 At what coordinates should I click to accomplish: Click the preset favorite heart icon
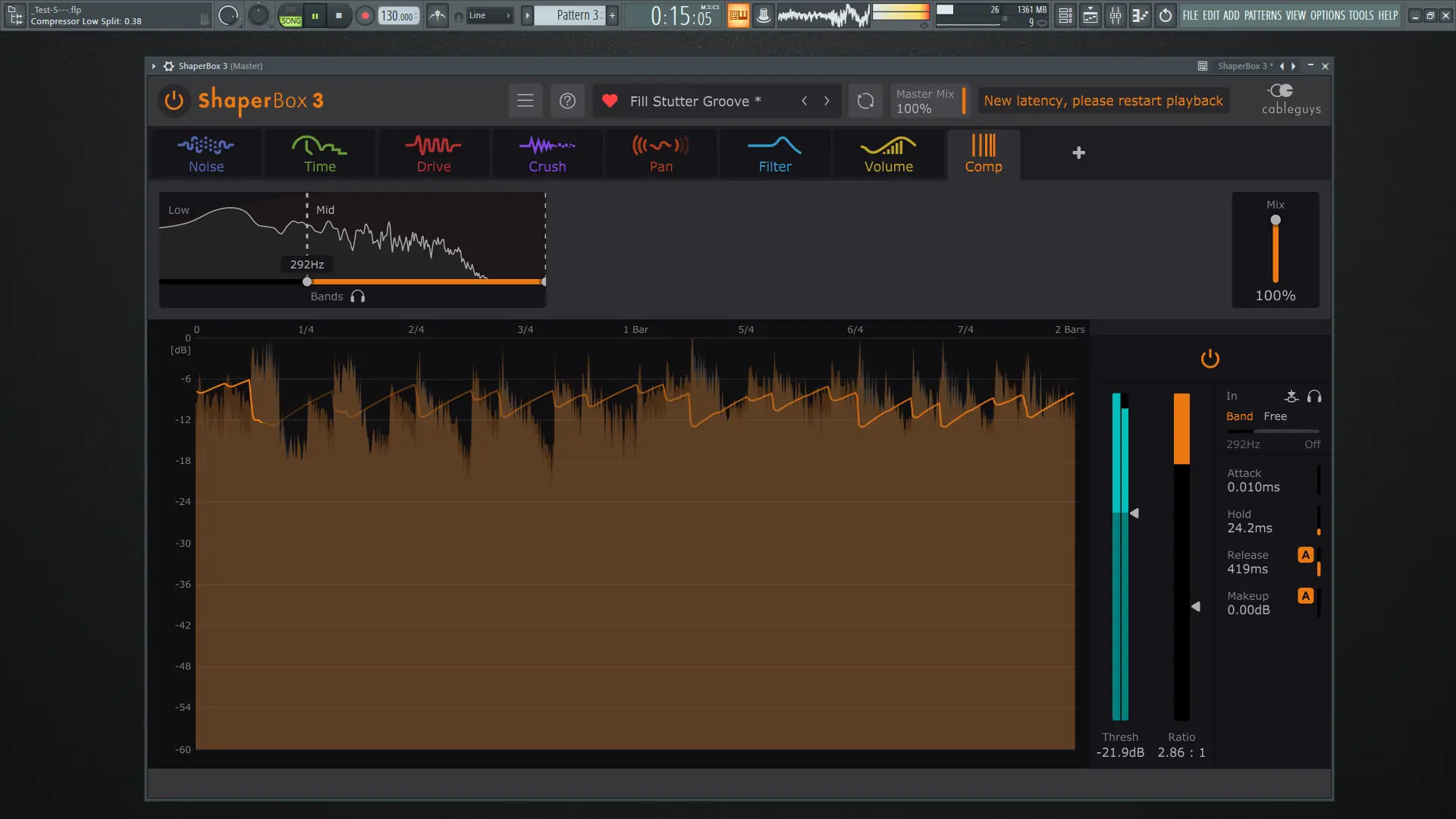[610, 101]
